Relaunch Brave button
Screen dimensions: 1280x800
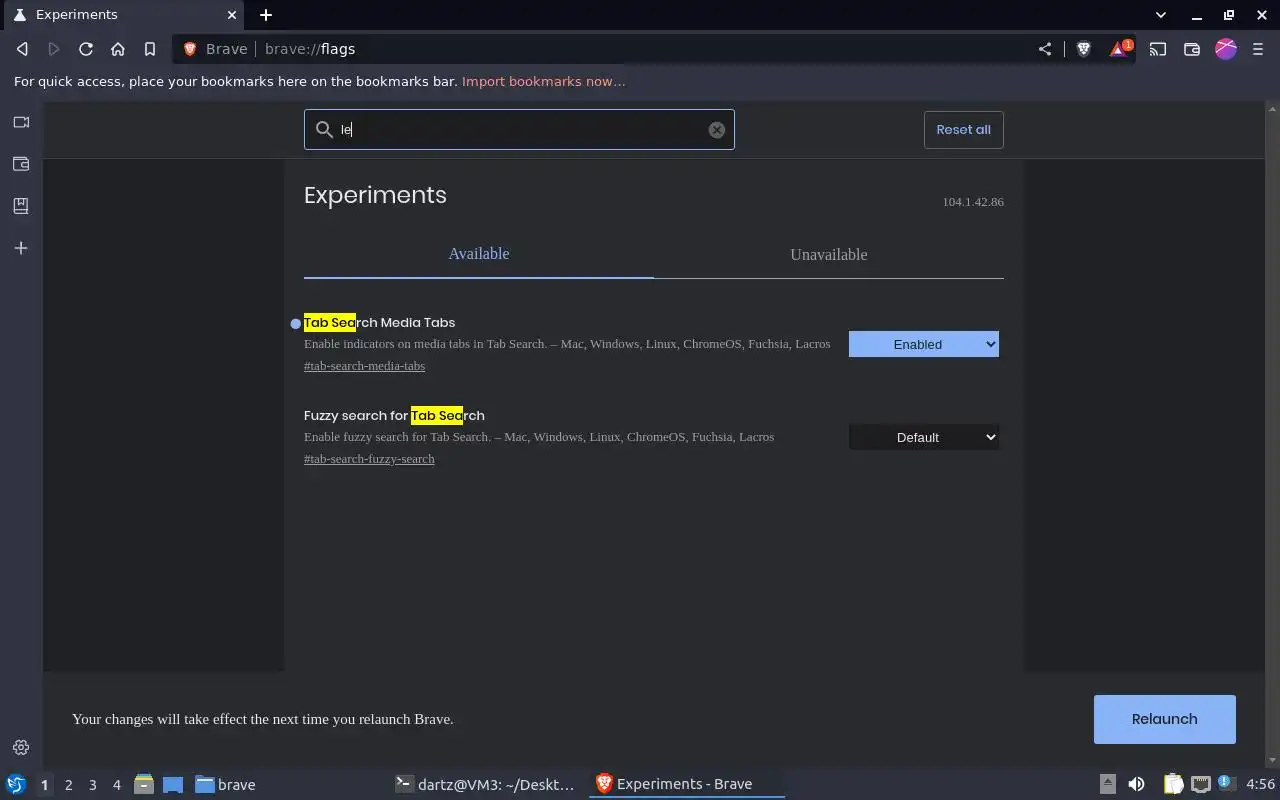point(1165,719)
